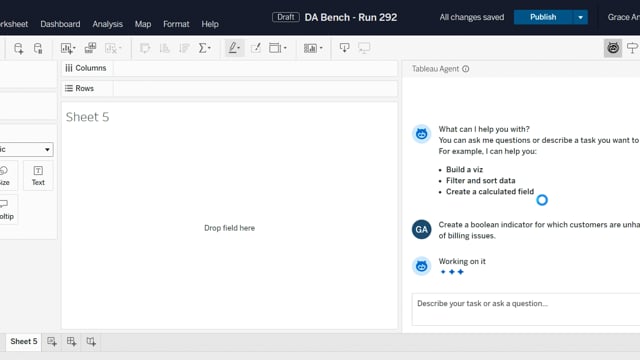This screenshot has width=640, height=360.
Task: Open the Help menu
Action: [x=210, y=24]
